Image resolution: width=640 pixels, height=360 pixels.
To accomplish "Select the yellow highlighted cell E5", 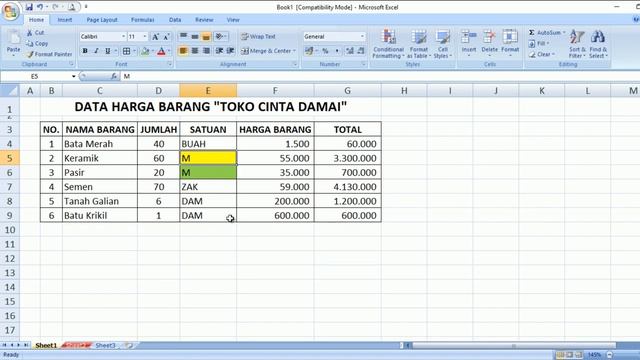I will tap(208, 158).
